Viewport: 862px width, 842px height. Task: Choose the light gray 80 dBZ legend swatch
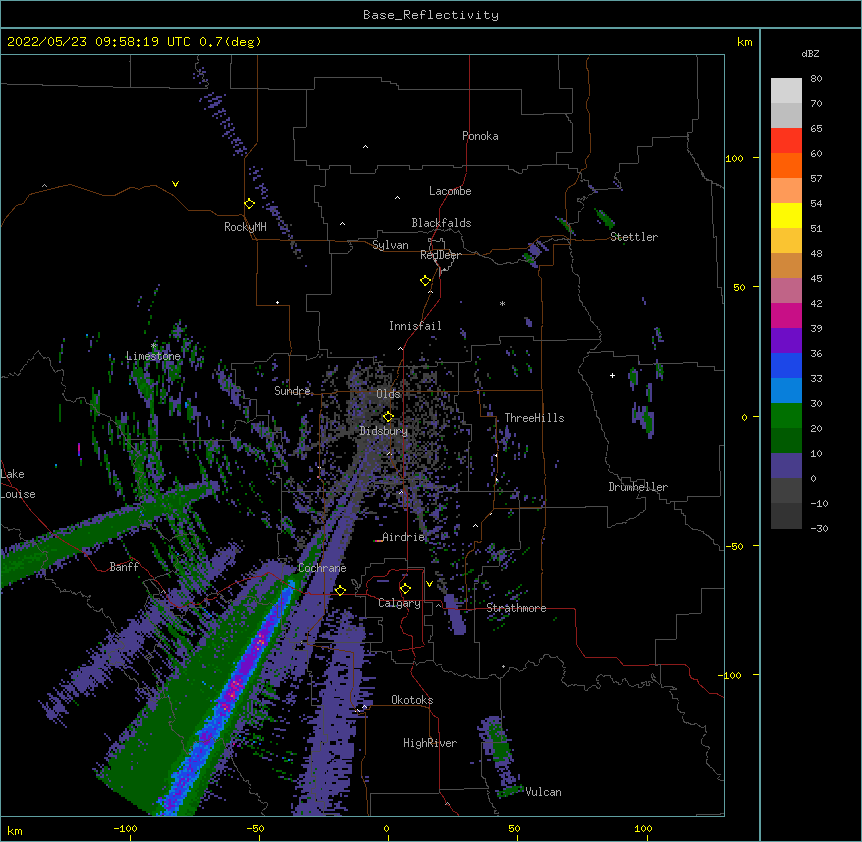(786, 90)
